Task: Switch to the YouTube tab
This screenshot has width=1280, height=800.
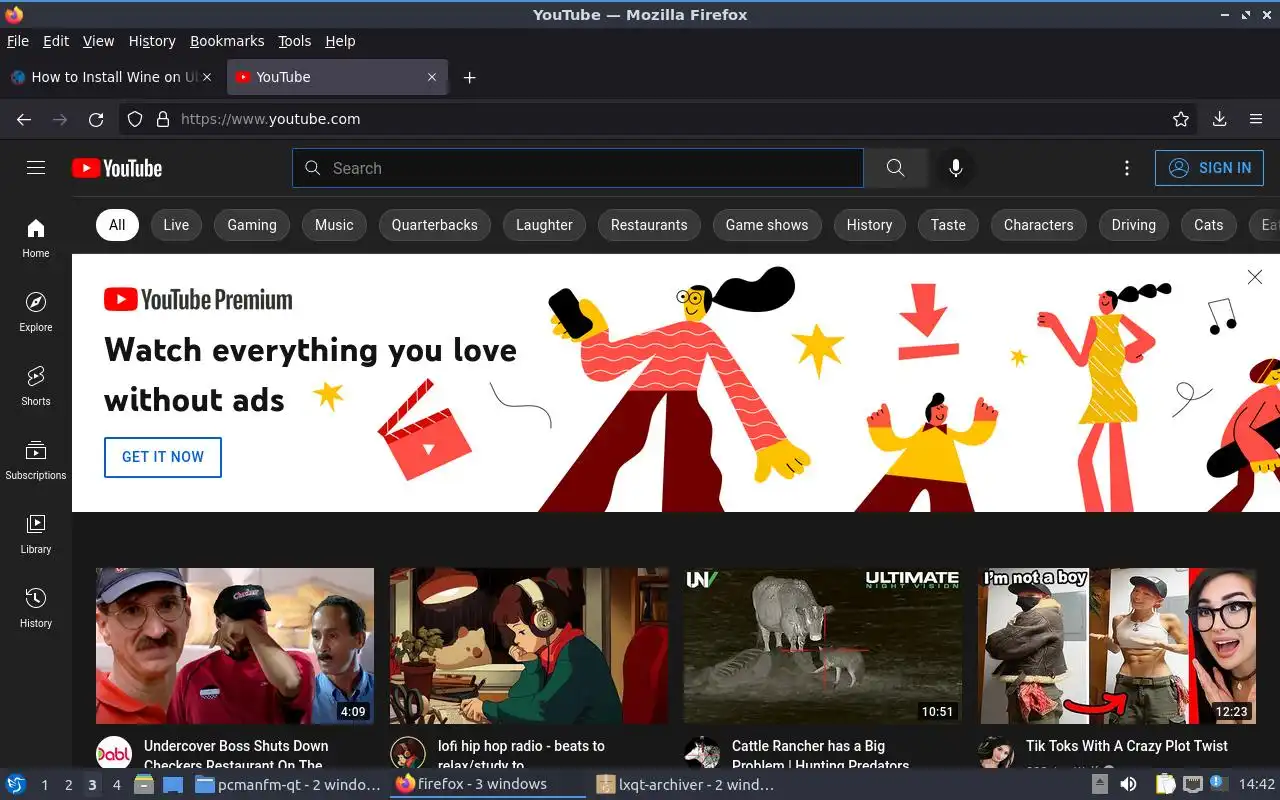Action: (x=338, y=77)
